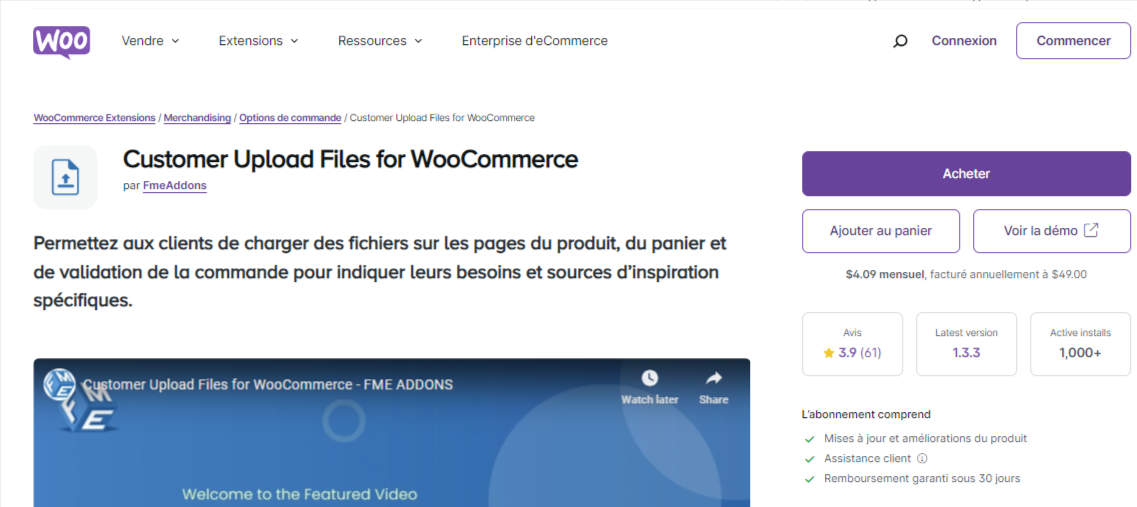
Task: Open the FmeAddons author link
Action: tap(175, 186)
